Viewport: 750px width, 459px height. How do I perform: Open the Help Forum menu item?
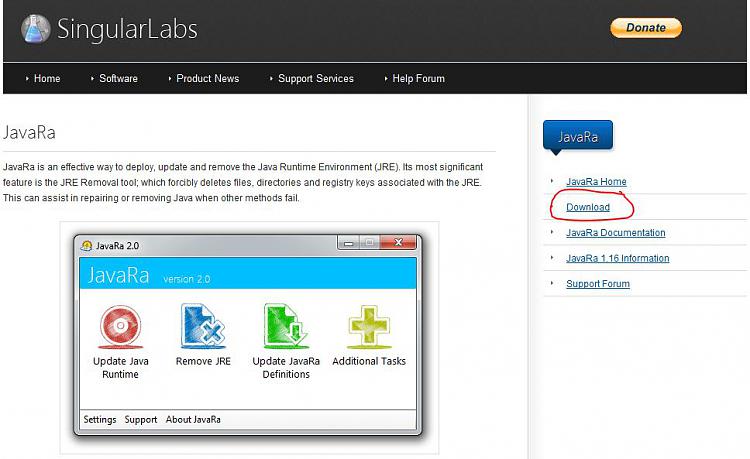pos(419,78)
